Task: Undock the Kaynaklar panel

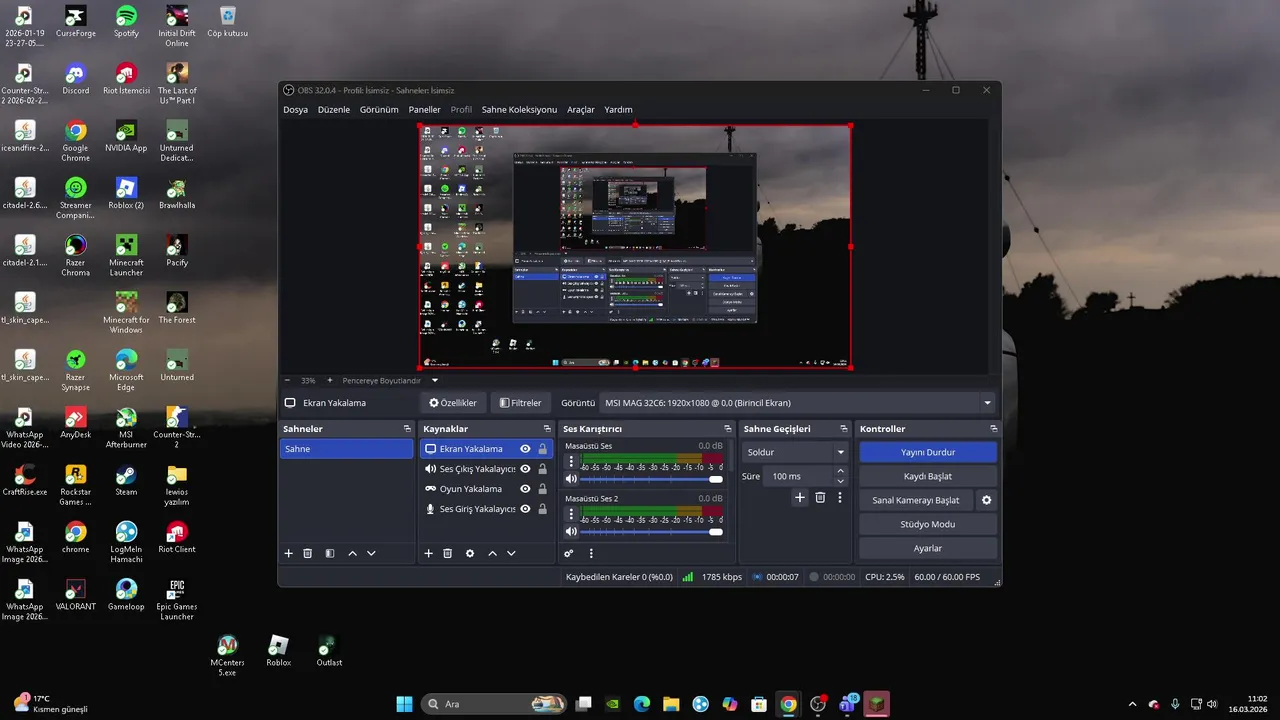Action: (547, 429)
